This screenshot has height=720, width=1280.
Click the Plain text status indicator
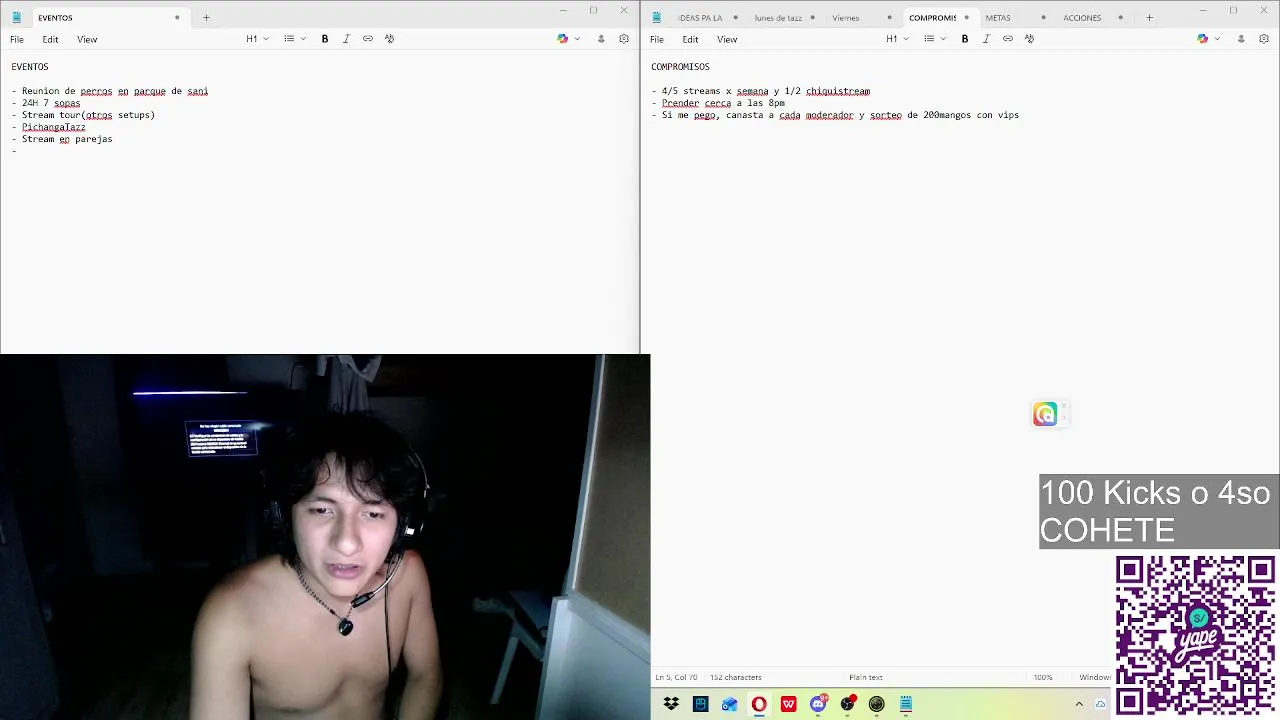[866, 677]
